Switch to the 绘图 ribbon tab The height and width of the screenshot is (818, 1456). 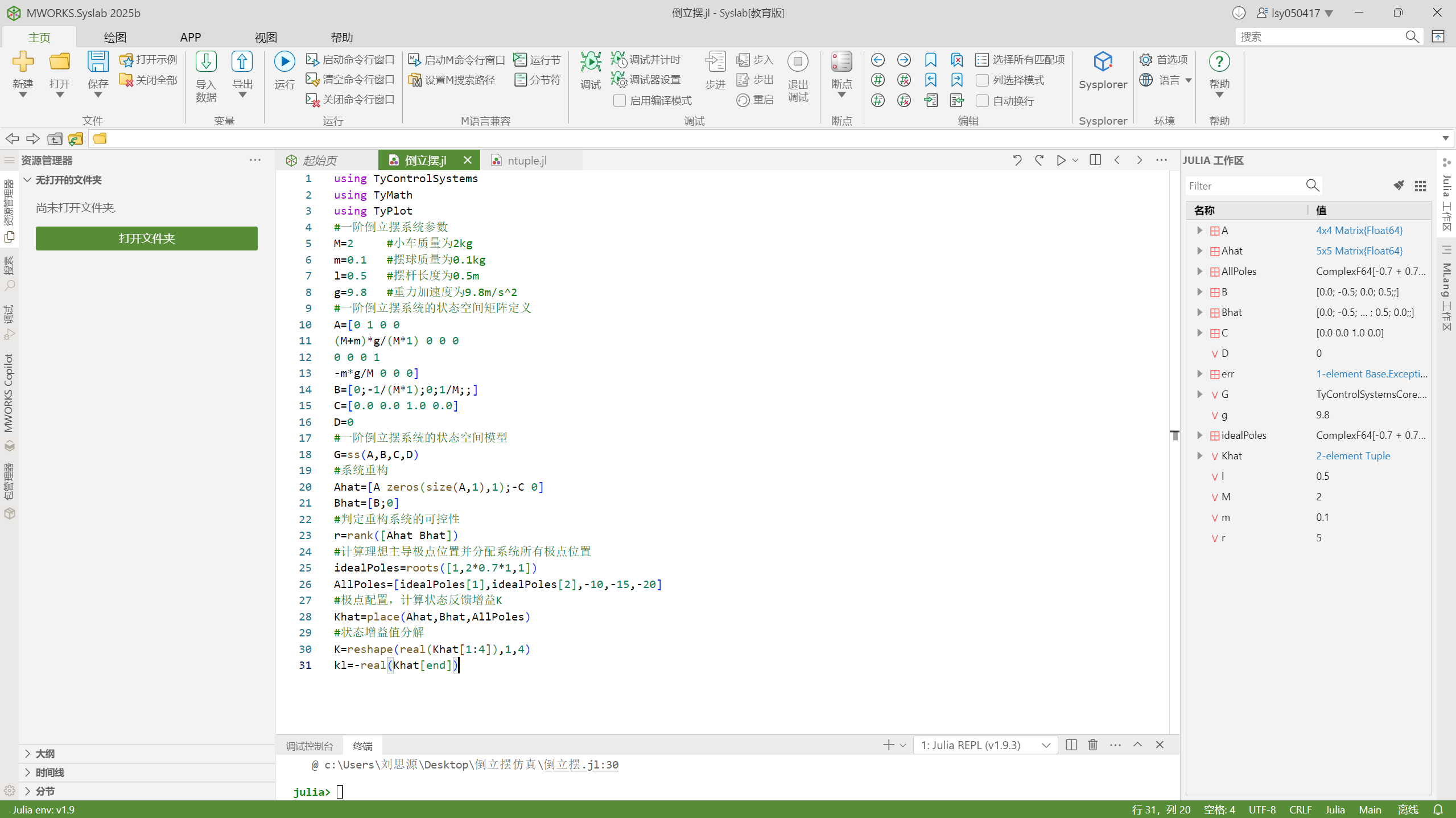115,37
